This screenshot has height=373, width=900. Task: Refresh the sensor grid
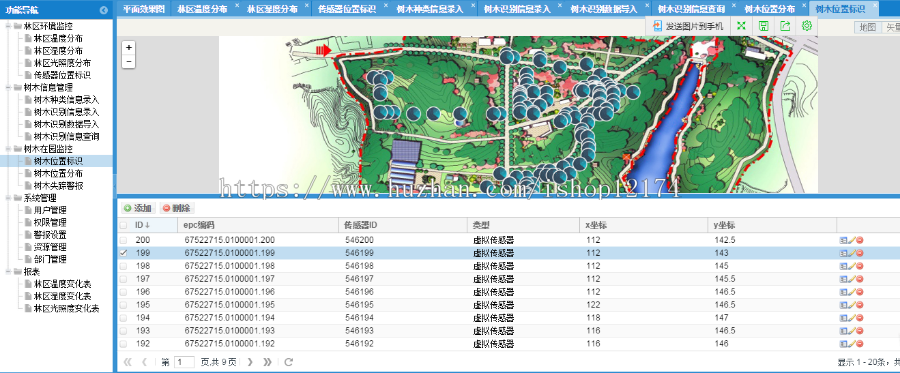tap(289, 362)
